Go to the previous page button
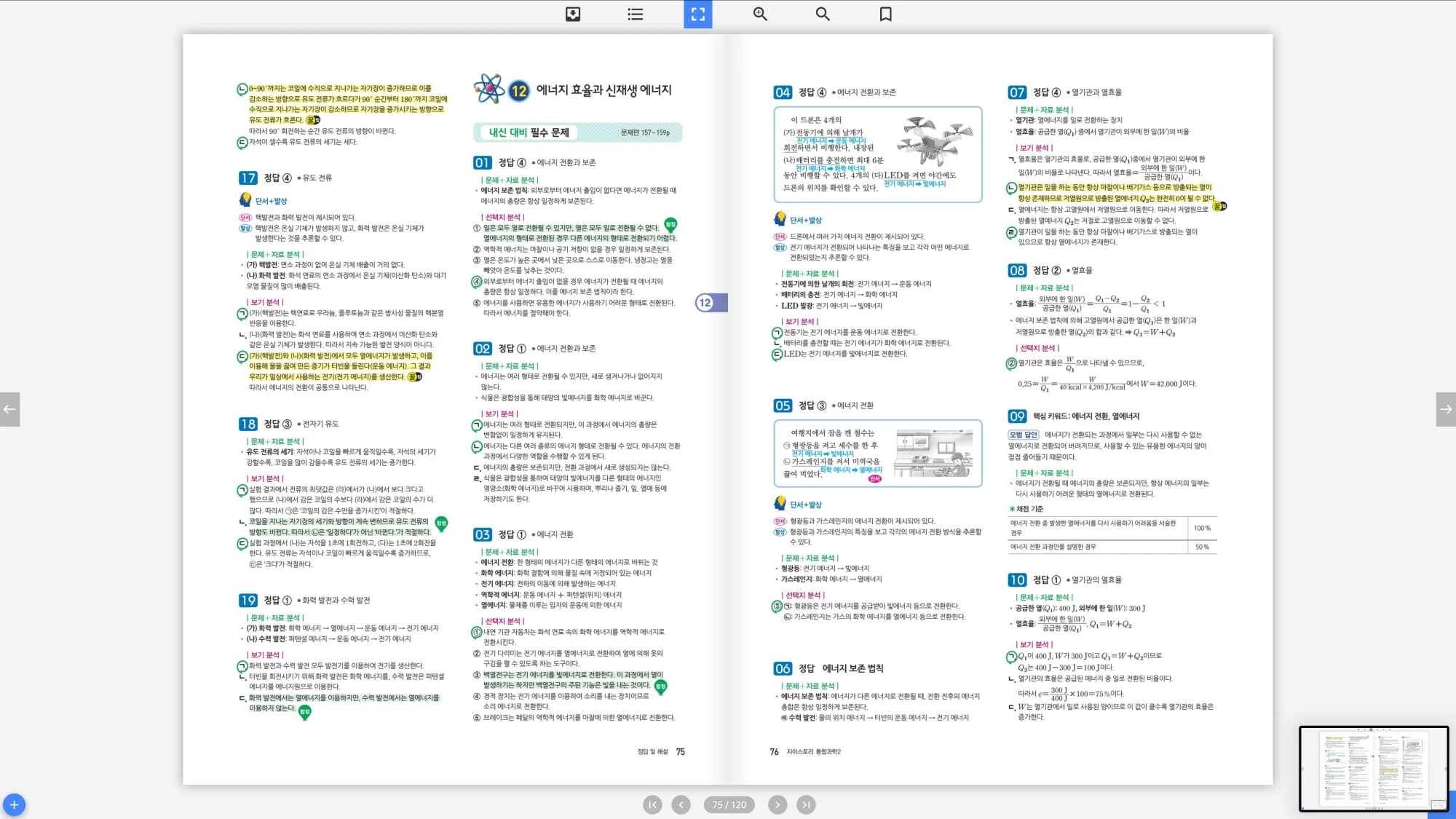The height and width of the screenshot is (819, 1456). tap(681, 804)
